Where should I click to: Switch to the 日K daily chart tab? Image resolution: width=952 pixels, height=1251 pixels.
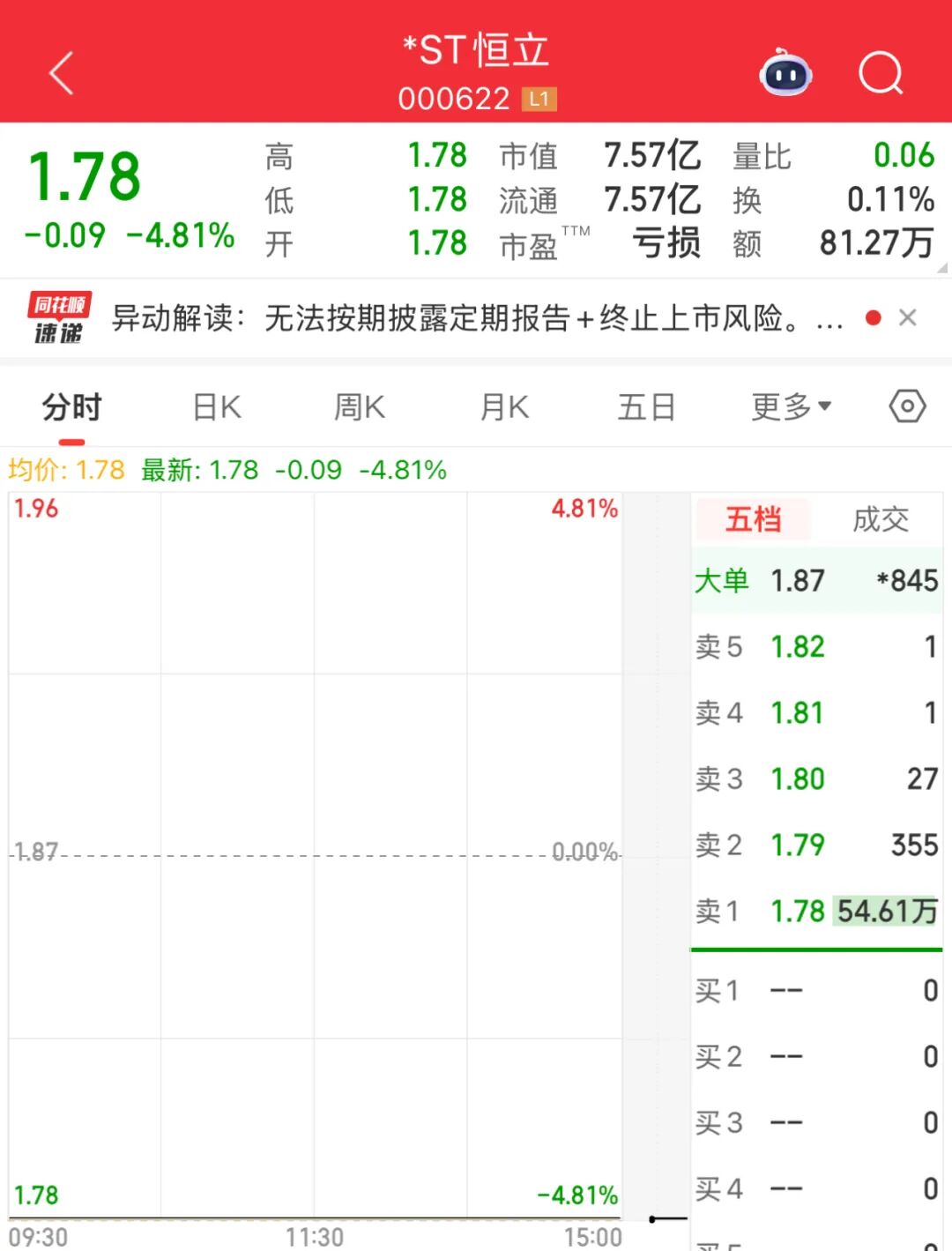point(215,406)
